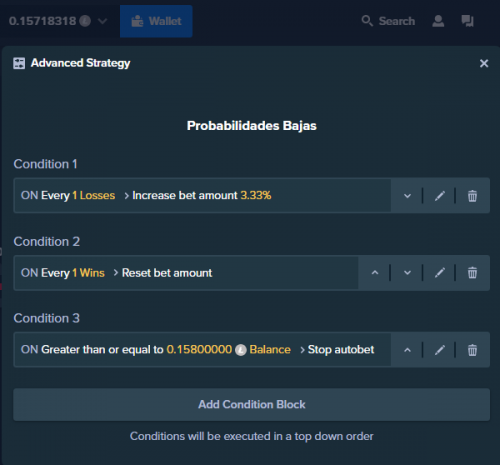Move Condition 2 down with chevron

407,273
